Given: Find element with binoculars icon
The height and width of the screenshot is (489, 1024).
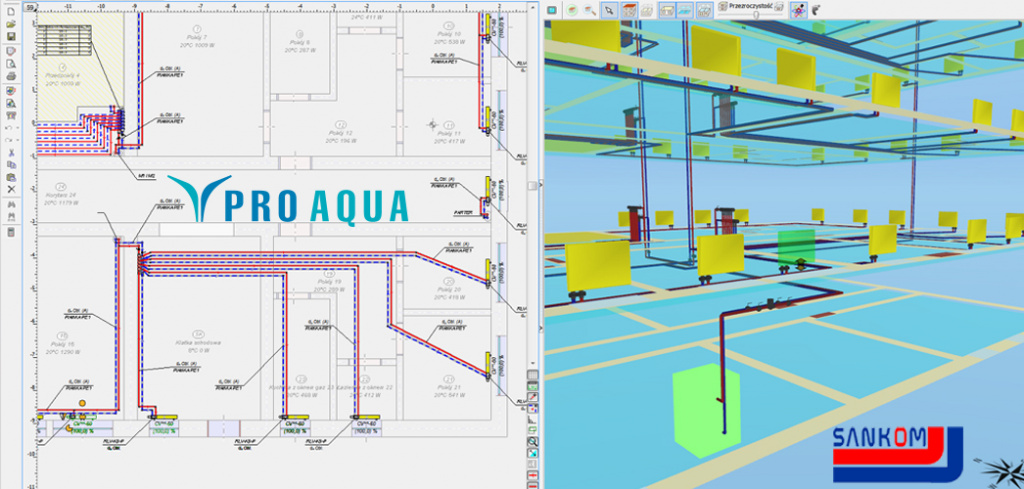Looking at the screenshot, I should 11,204.
